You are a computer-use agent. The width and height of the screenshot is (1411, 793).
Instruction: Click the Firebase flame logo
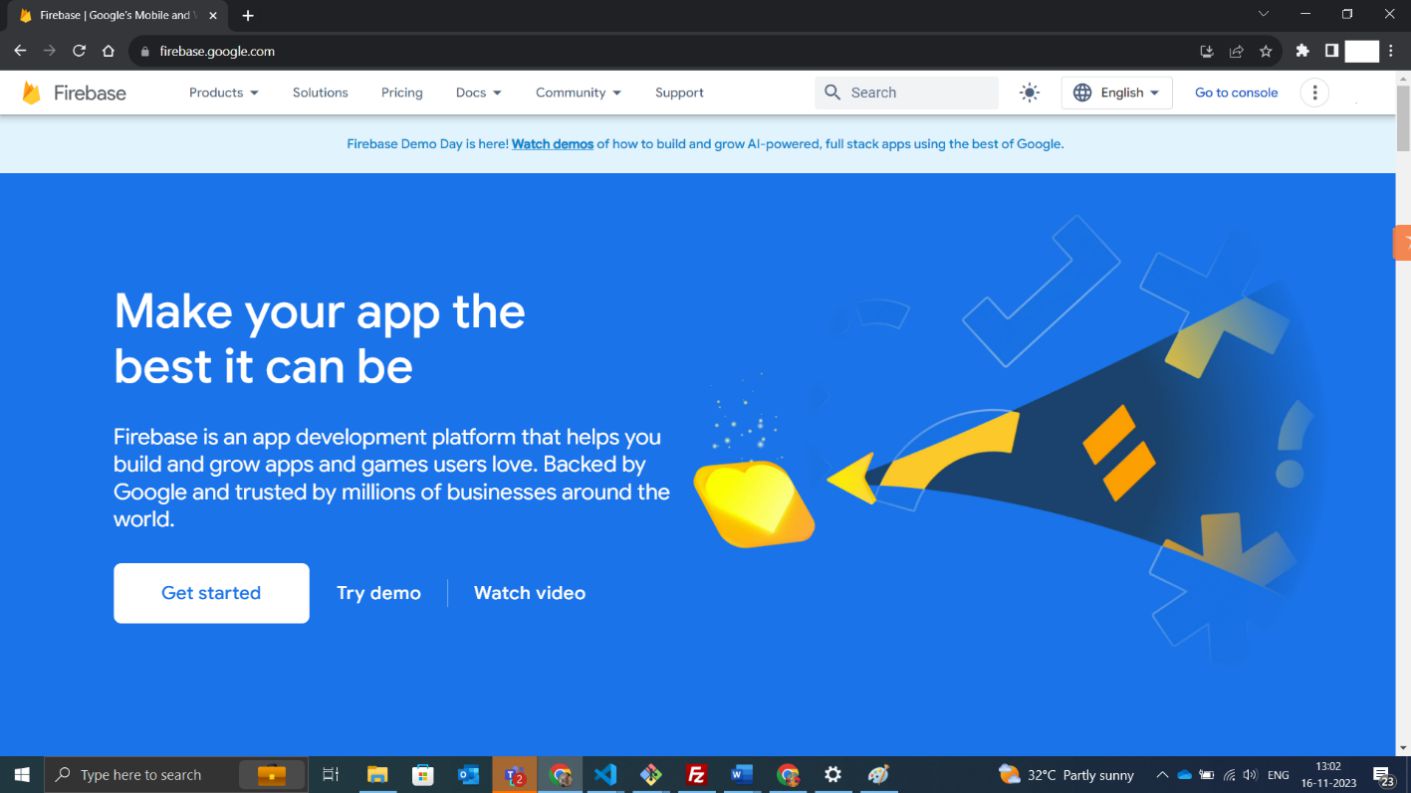pos(31,93)
